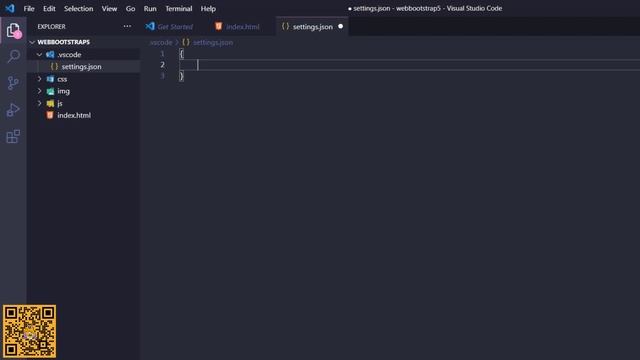Click the closing brace on line 3
The image size is (640, 360).
click(182, 76)
